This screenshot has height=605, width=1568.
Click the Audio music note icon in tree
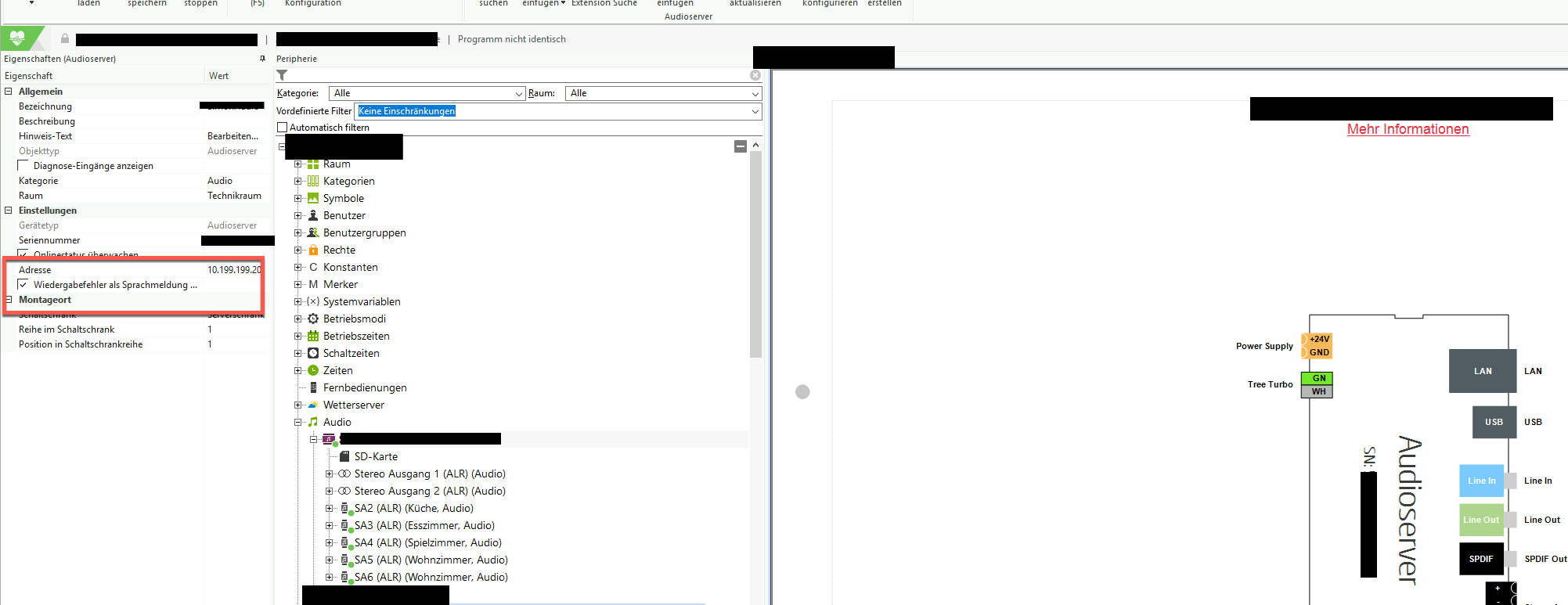(313, 422)
